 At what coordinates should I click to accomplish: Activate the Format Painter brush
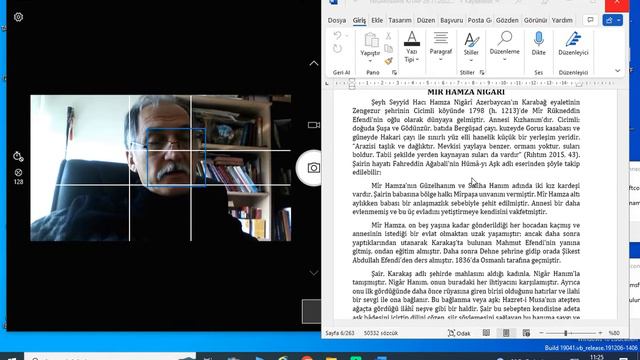click(x=389, y=61)
